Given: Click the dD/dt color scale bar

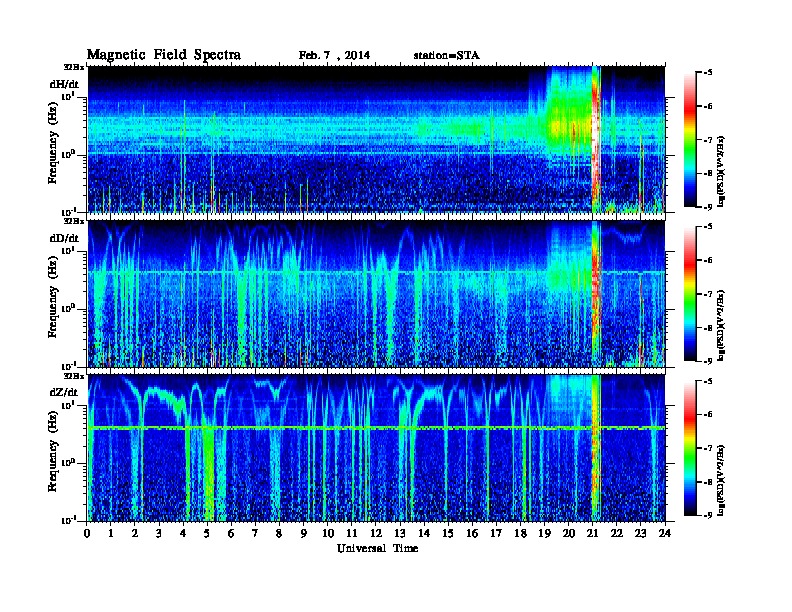Looking at the screenshot, I should click(x=690, y=293).
